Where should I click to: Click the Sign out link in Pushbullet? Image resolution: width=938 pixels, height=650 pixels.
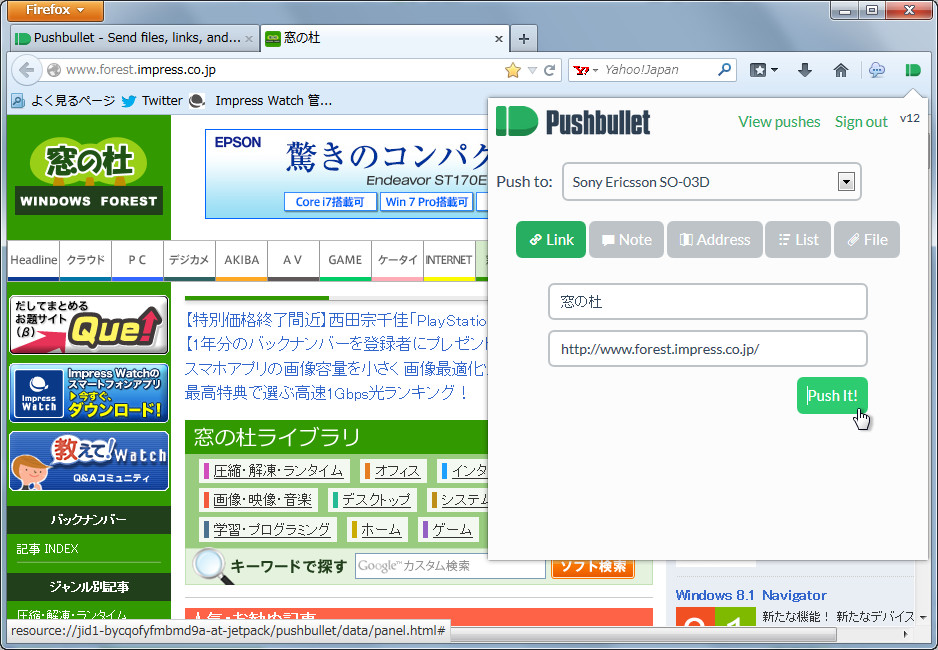861,121
